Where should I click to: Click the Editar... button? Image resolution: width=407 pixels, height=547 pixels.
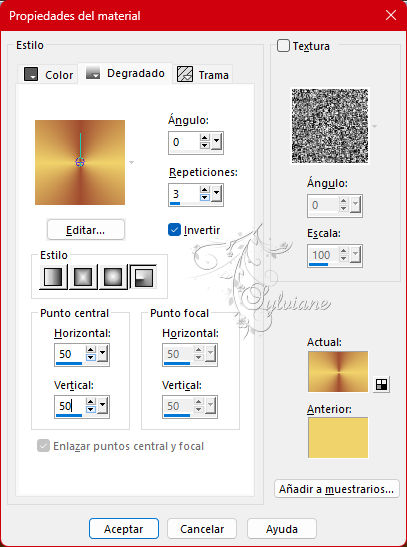(86, 230)
